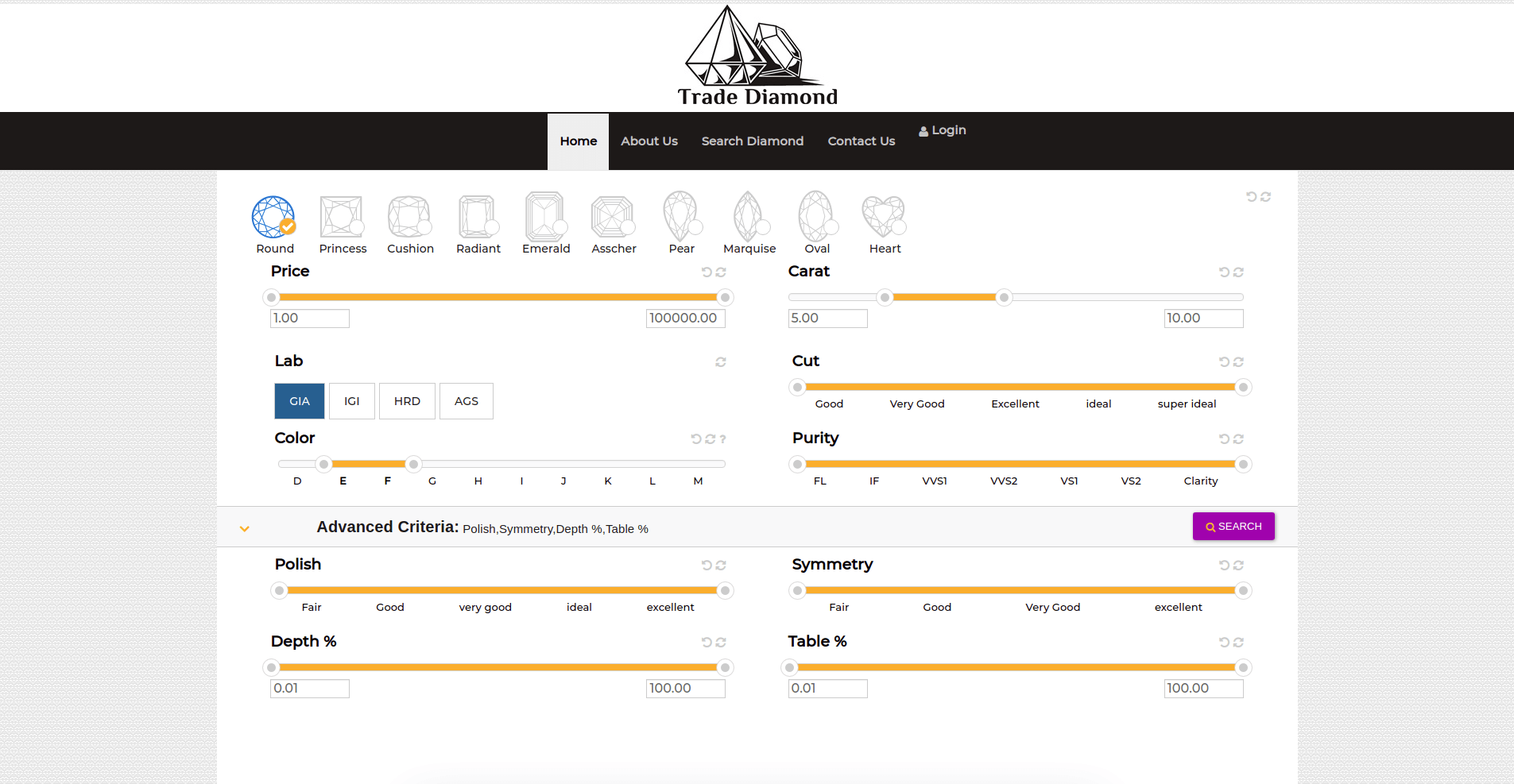1514x784 pixels.
Task: Toggle the GIA lab filter off
Action: [x=300, y=401]
